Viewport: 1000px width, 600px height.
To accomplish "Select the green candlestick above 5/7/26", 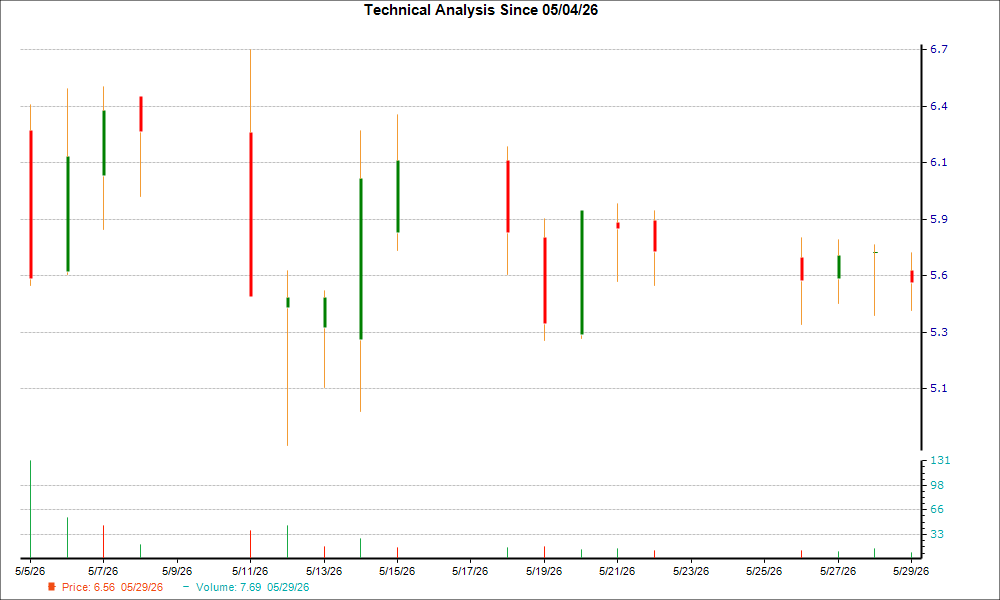I will 104,143.
